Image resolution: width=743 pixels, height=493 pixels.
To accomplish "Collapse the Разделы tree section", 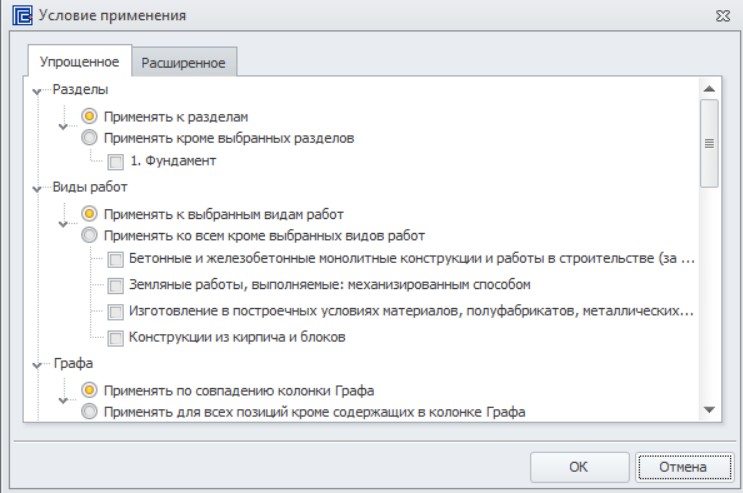I will tap(36, 91).
